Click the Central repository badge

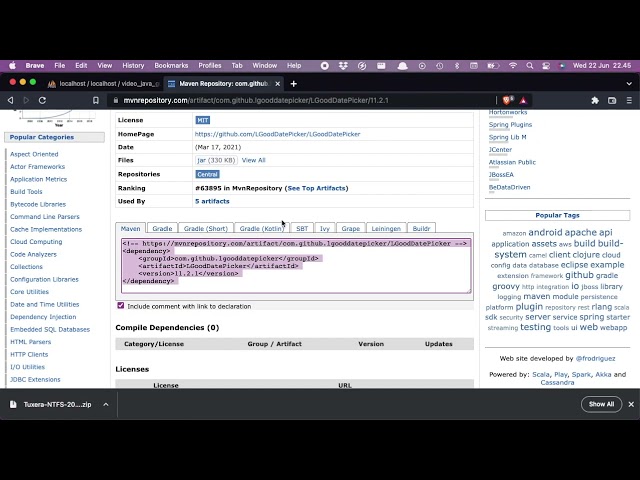click(207, 174)
